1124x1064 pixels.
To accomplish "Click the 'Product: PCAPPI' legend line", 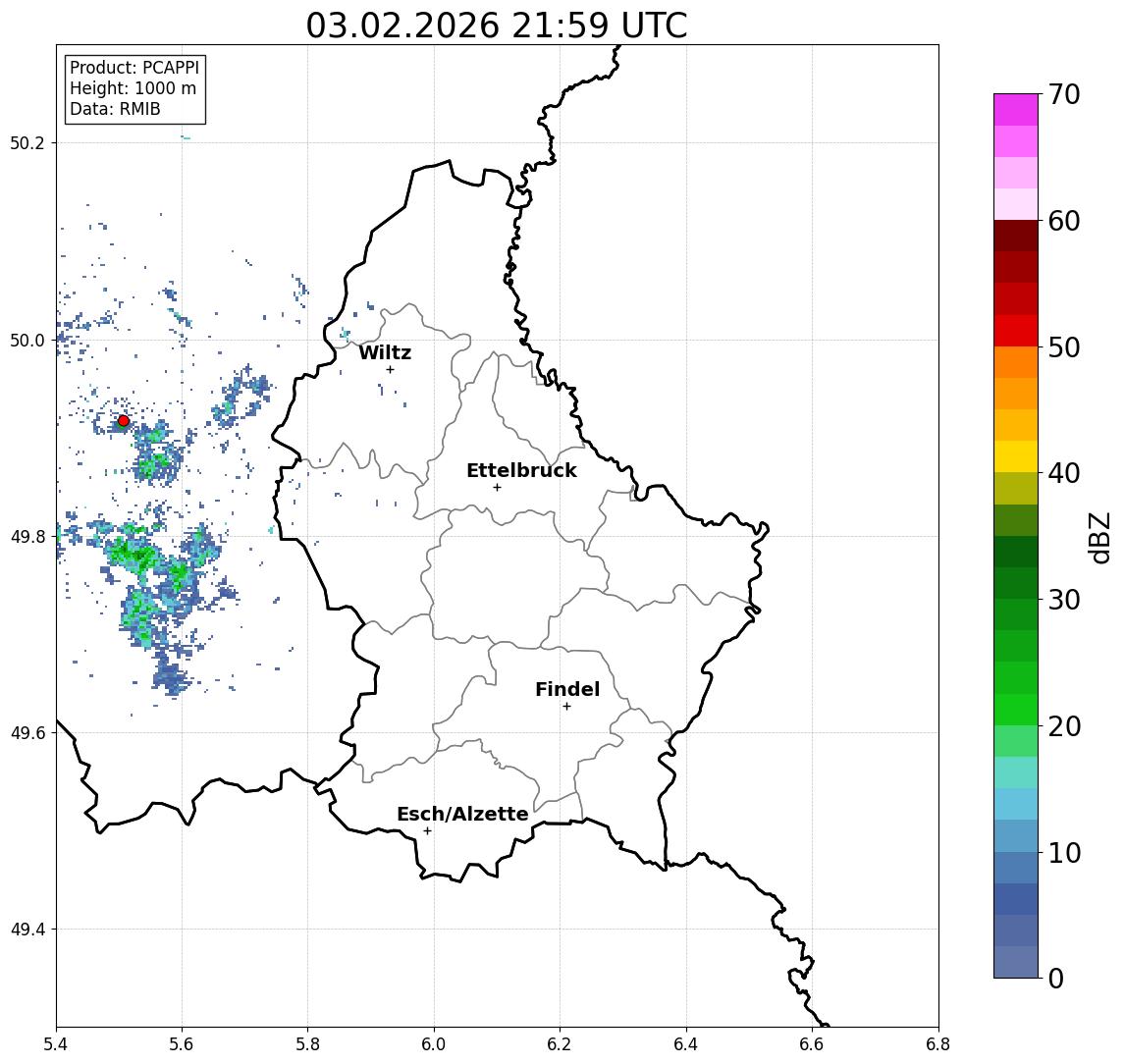I will (x=134, y=68).
